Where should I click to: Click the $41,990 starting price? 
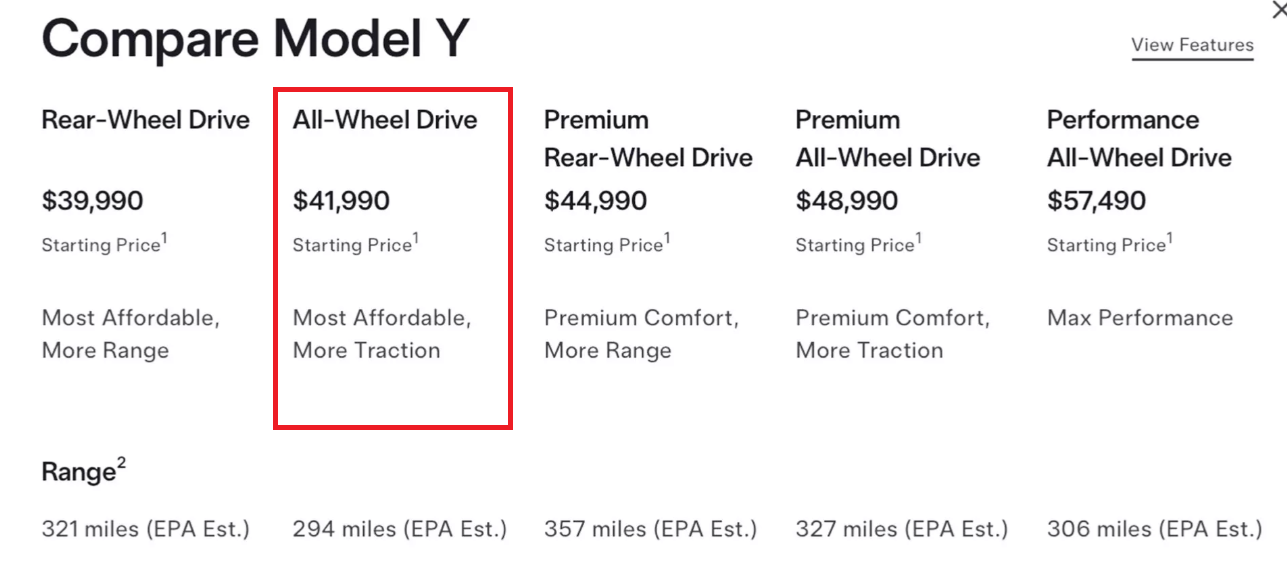[341, 201]
